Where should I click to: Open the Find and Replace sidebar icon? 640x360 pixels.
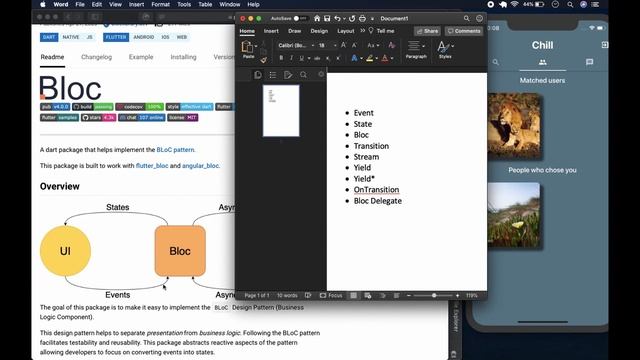(303, 75)
